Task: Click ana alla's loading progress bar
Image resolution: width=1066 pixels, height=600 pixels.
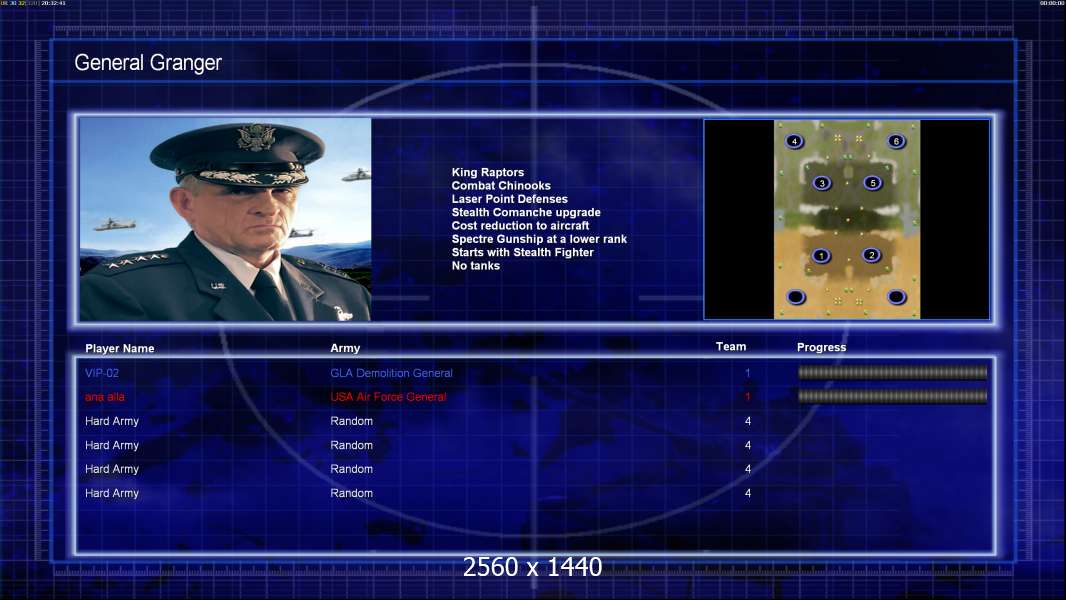Action: tap(893, 396)
